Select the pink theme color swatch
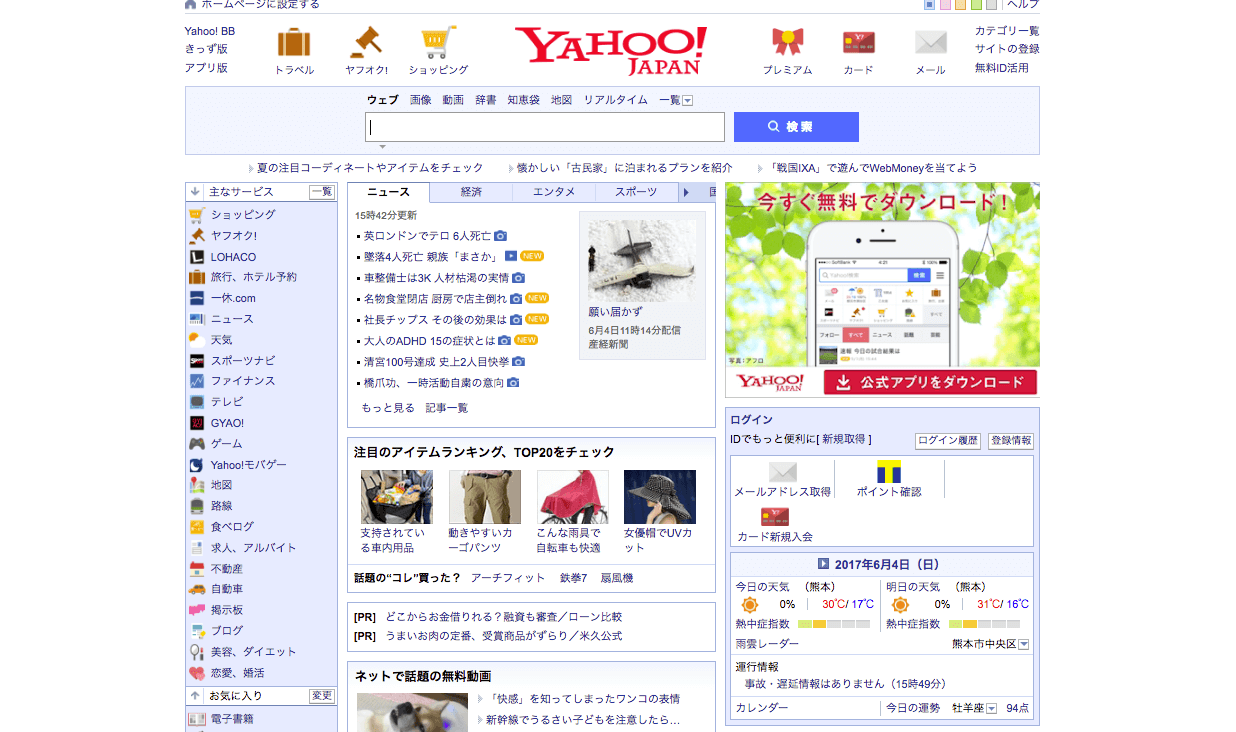This screenshot has width=1236, height=732. [945, 4]
